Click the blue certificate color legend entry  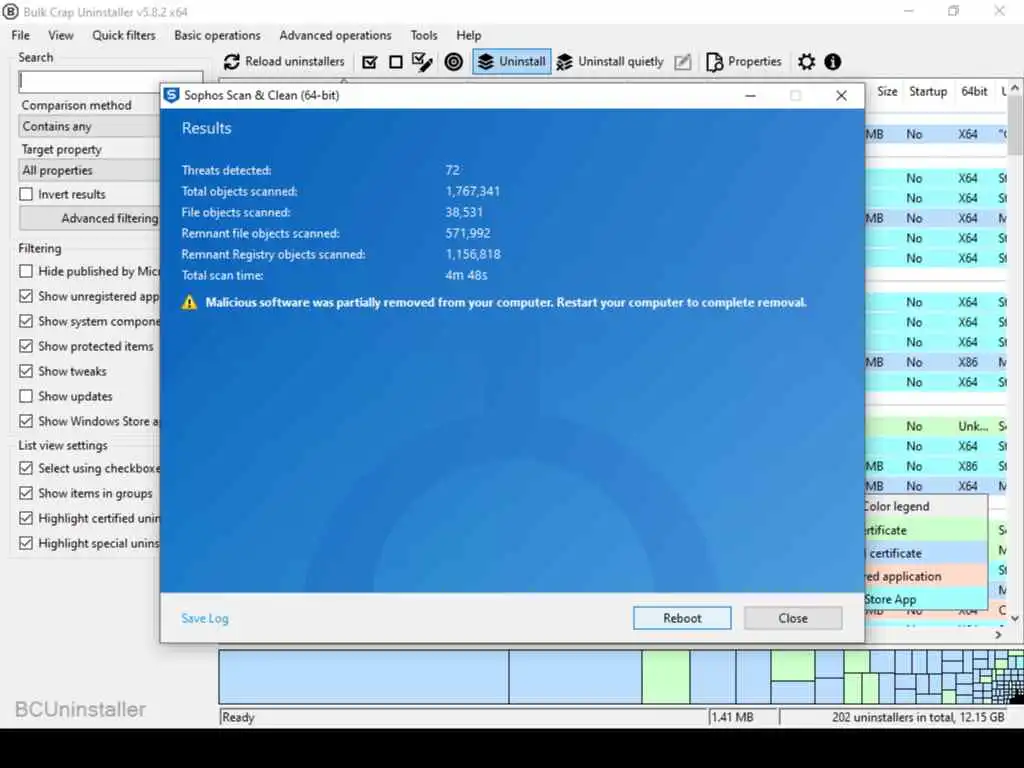pos(926,553)
